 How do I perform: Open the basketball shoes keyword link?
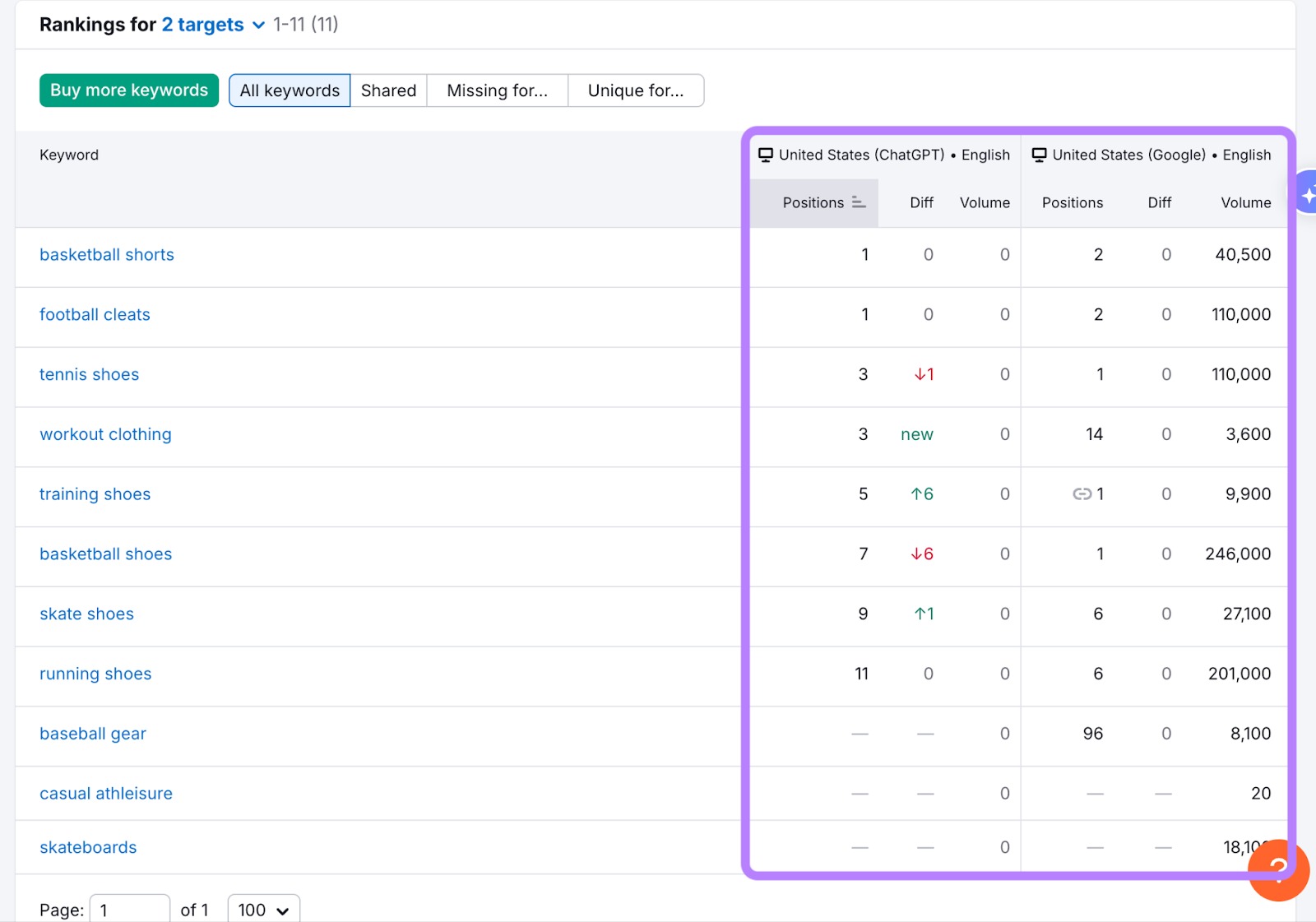[x=106, y=554]
